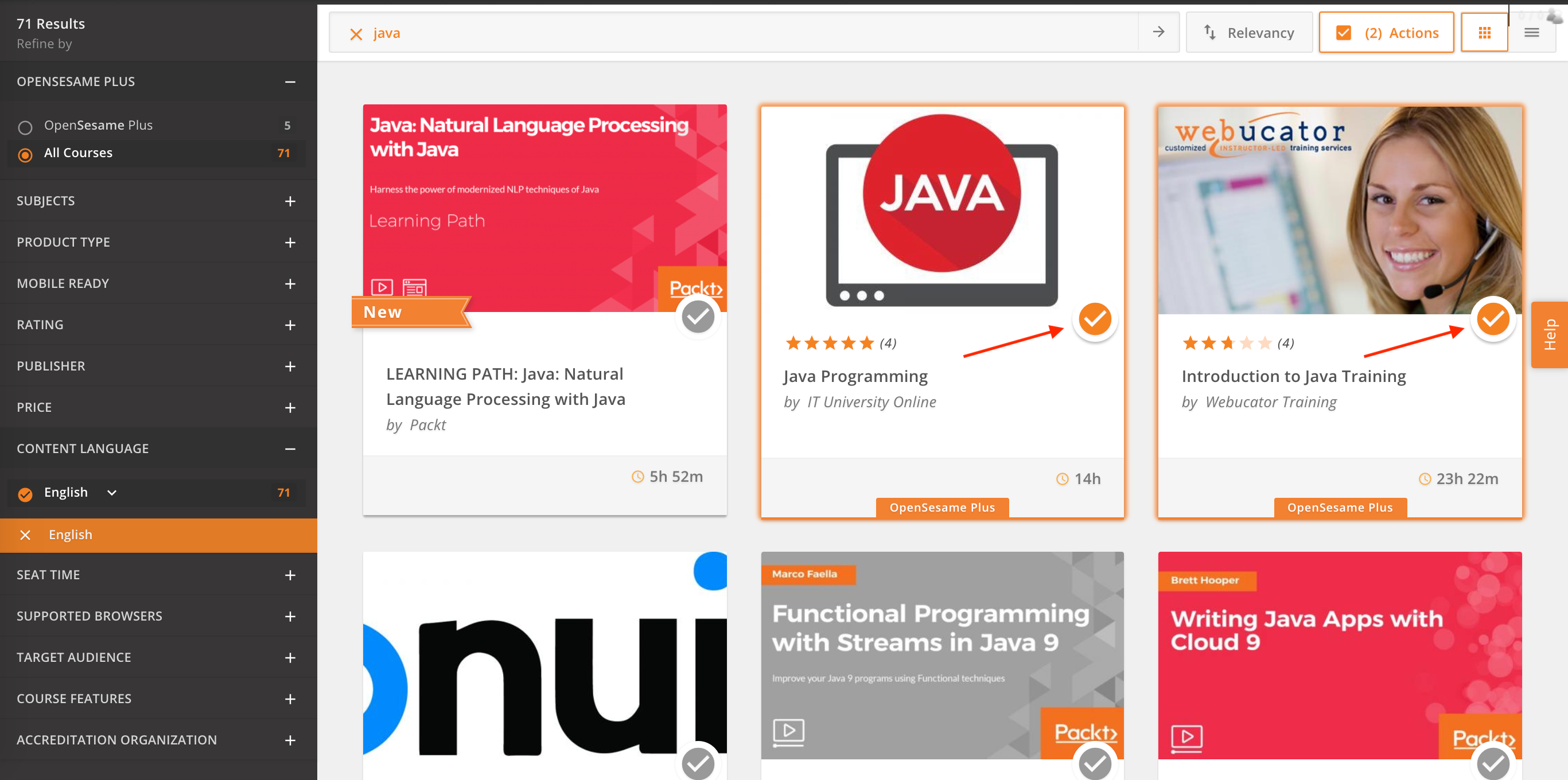Image resolution: width=1568 pixels, height=780 pixels.
Task: Clear the java search term X icon
Action: pos(356,34)
